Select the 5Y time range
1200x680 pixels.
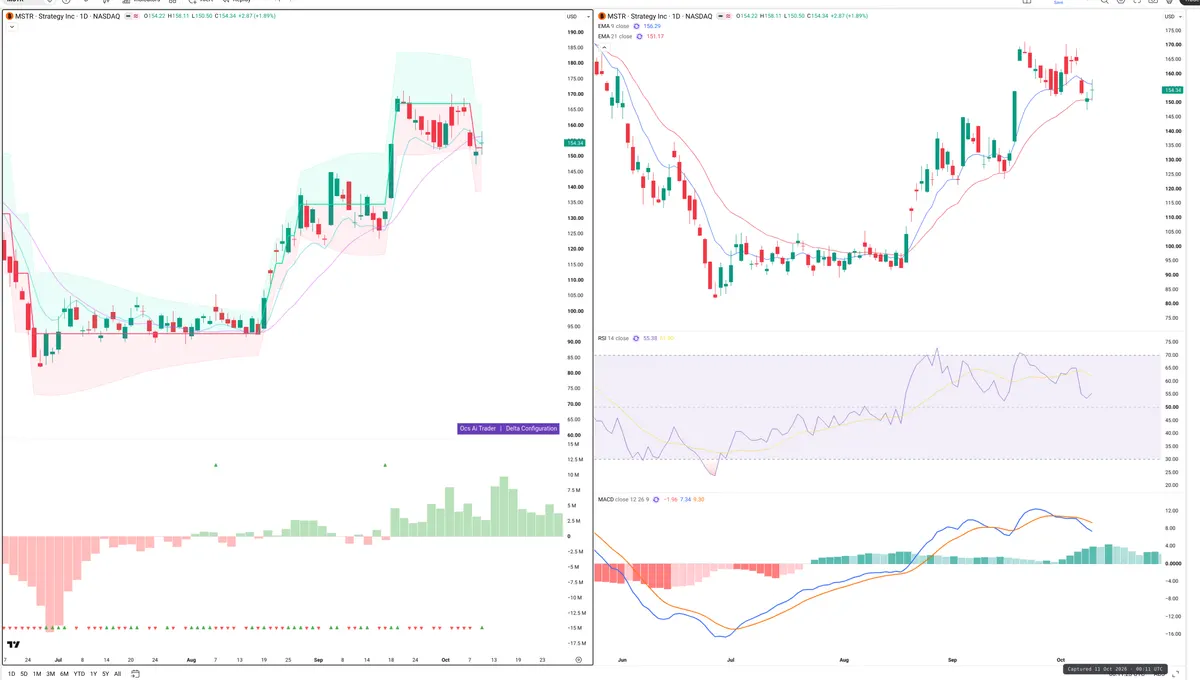click(105, 674)
